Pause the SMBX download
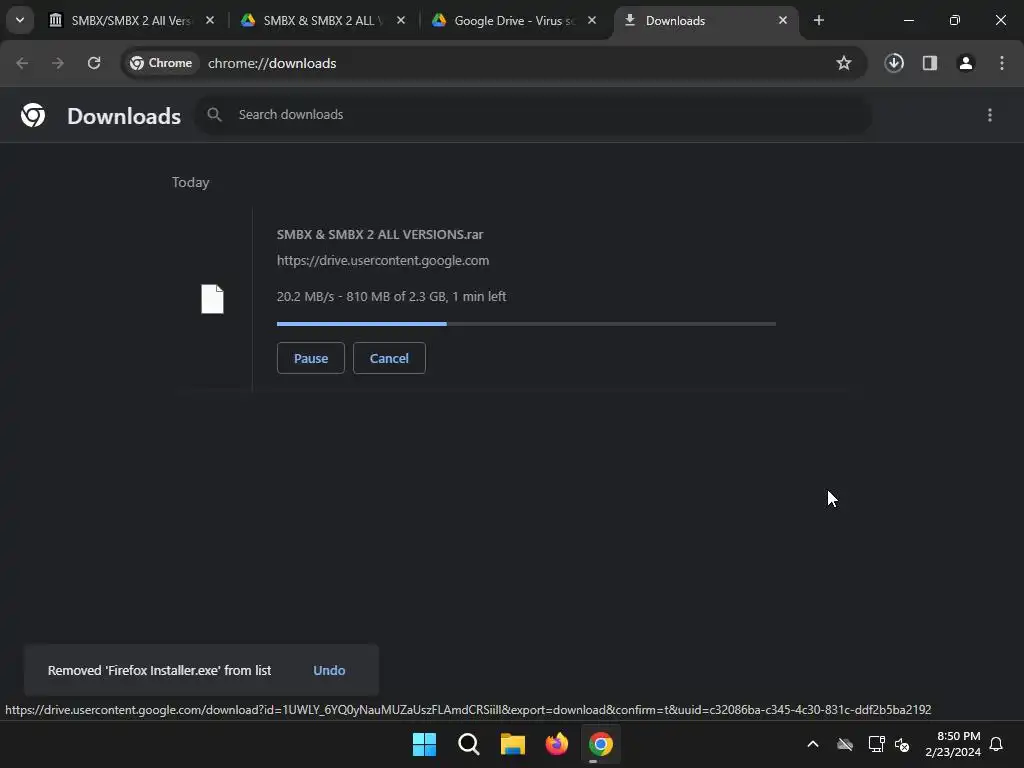Viewport: 1024px width, 768px height. [311, 358]
